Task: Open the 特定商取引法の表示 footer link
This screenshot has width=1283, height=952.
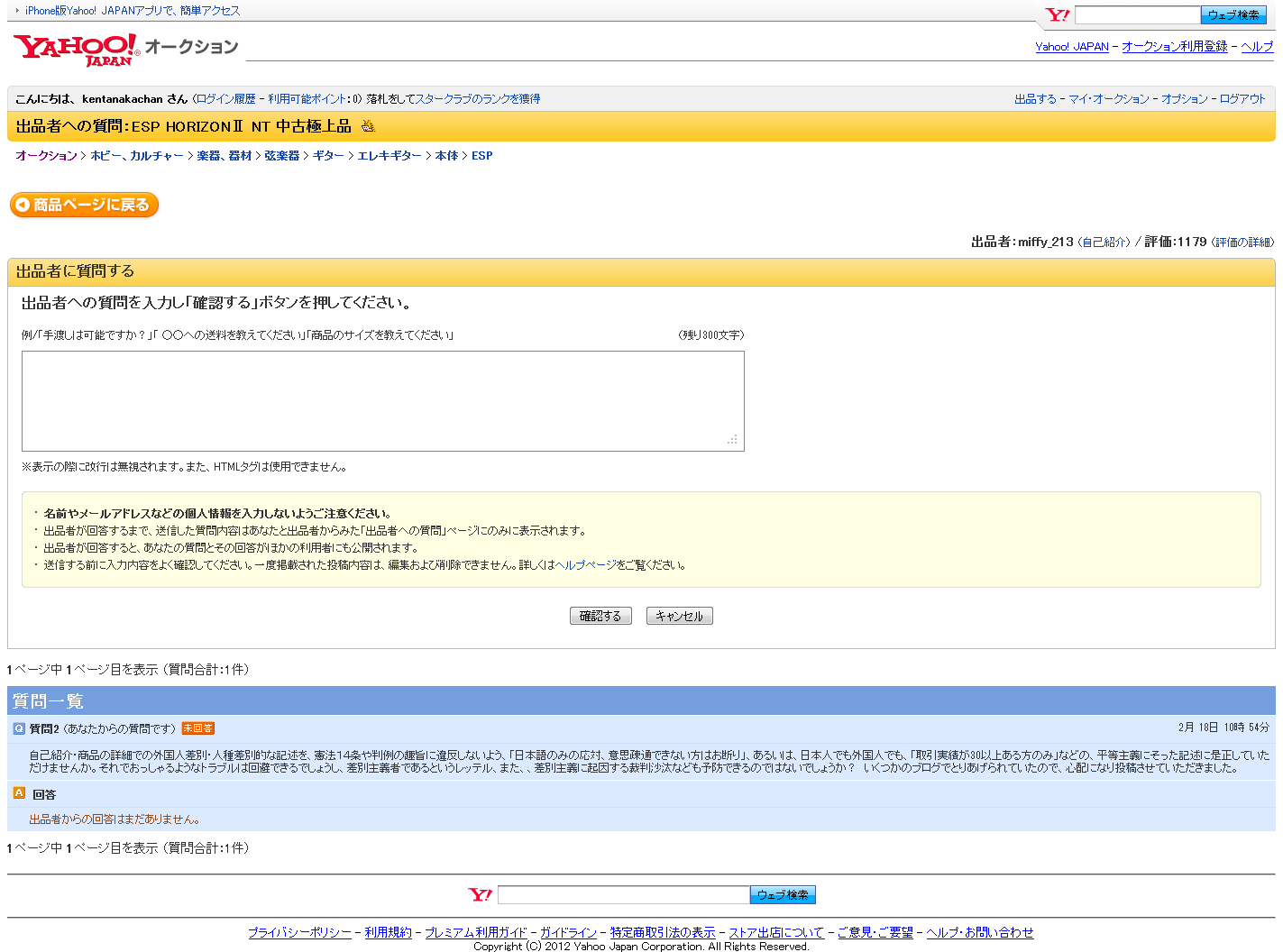Action: [x=663, y=932]
